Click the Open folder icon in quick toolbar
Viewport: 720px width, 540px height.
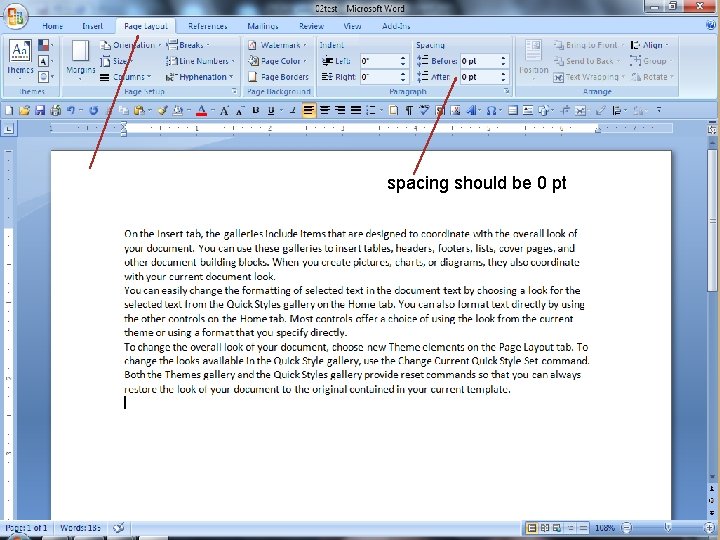pos(25,110)
